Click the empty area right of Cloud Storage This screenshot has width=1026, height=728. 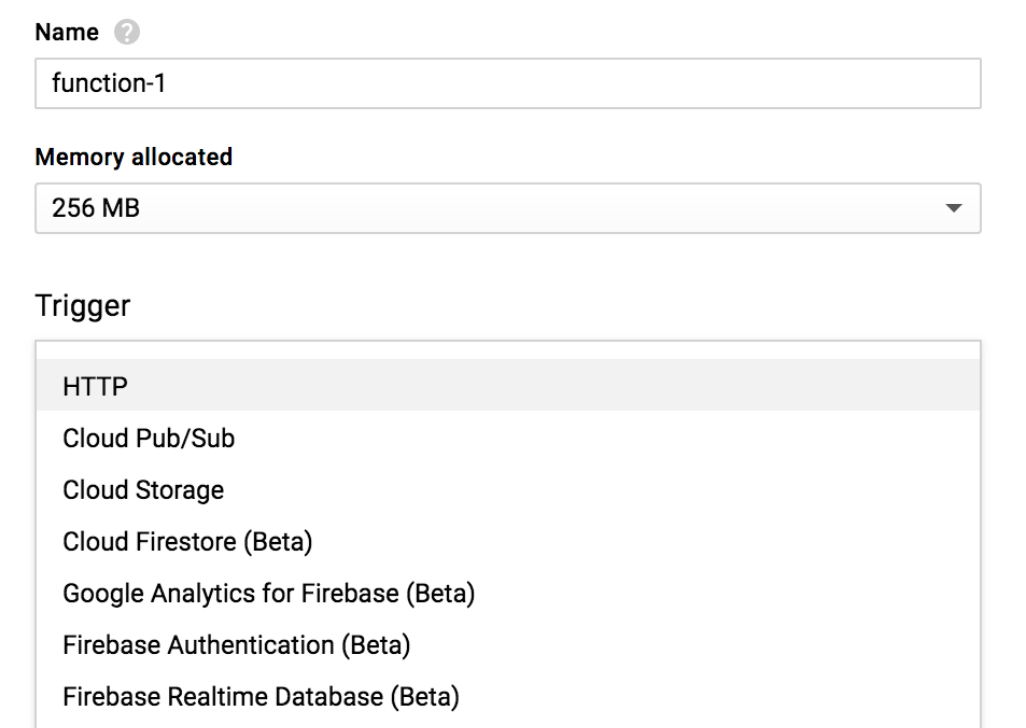pos(602,489)
